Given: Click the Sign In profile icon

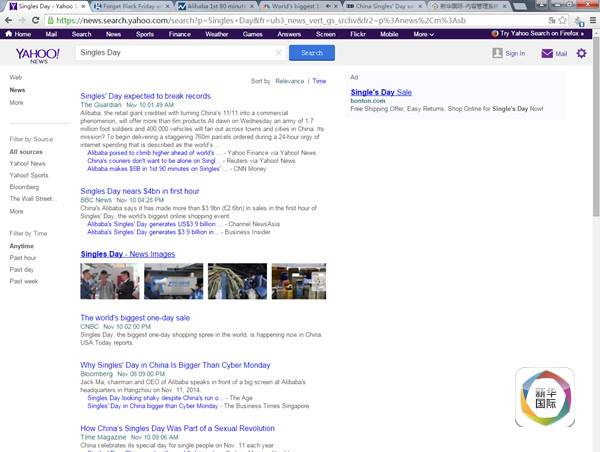Looking at the screenshot, I should [498, 53].
